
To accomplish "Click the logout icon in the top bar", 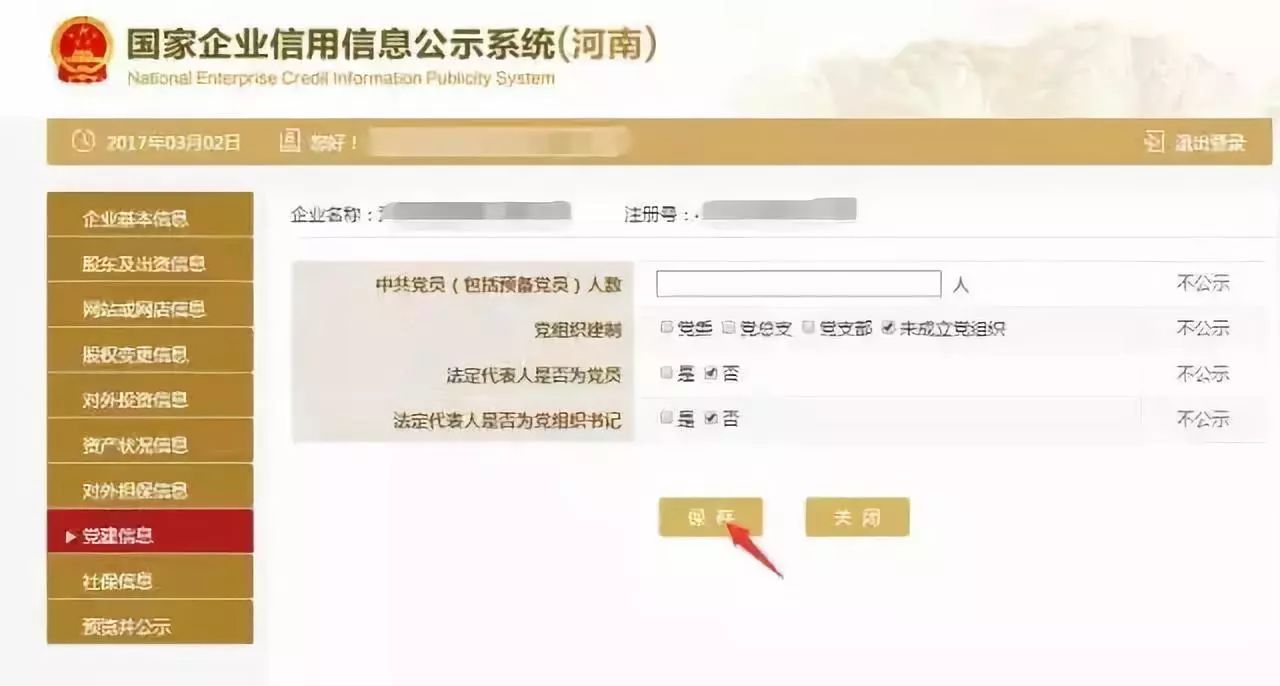I will coord(1154,142).
